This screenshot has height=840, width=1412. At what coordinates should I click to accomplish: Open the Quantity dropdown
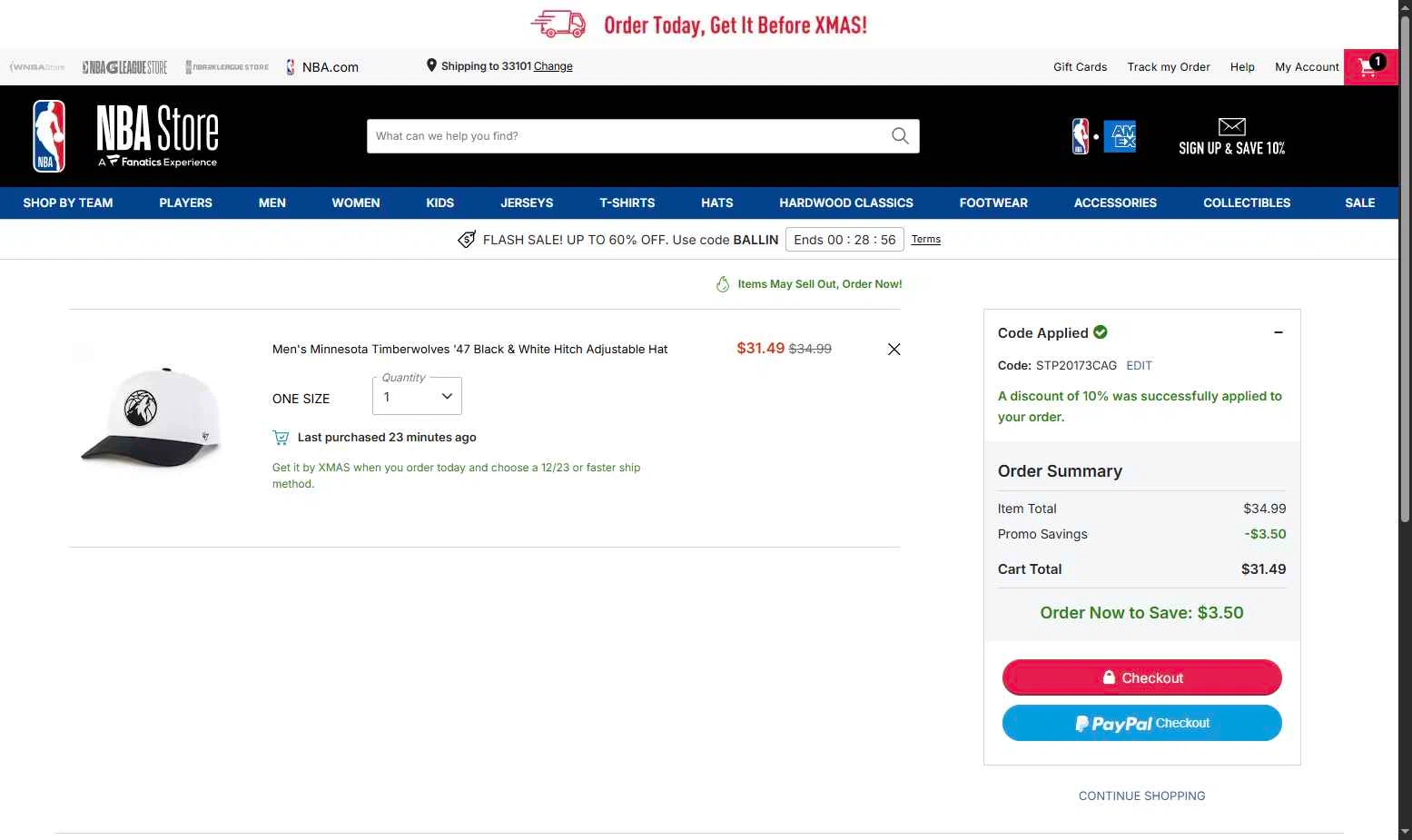(x=417, y=396)
